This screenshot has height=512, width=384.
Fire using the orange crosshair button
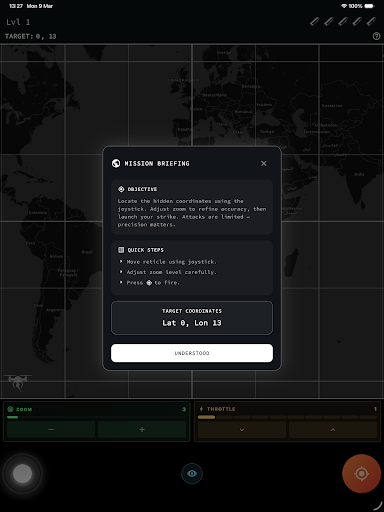click(361, 473)
